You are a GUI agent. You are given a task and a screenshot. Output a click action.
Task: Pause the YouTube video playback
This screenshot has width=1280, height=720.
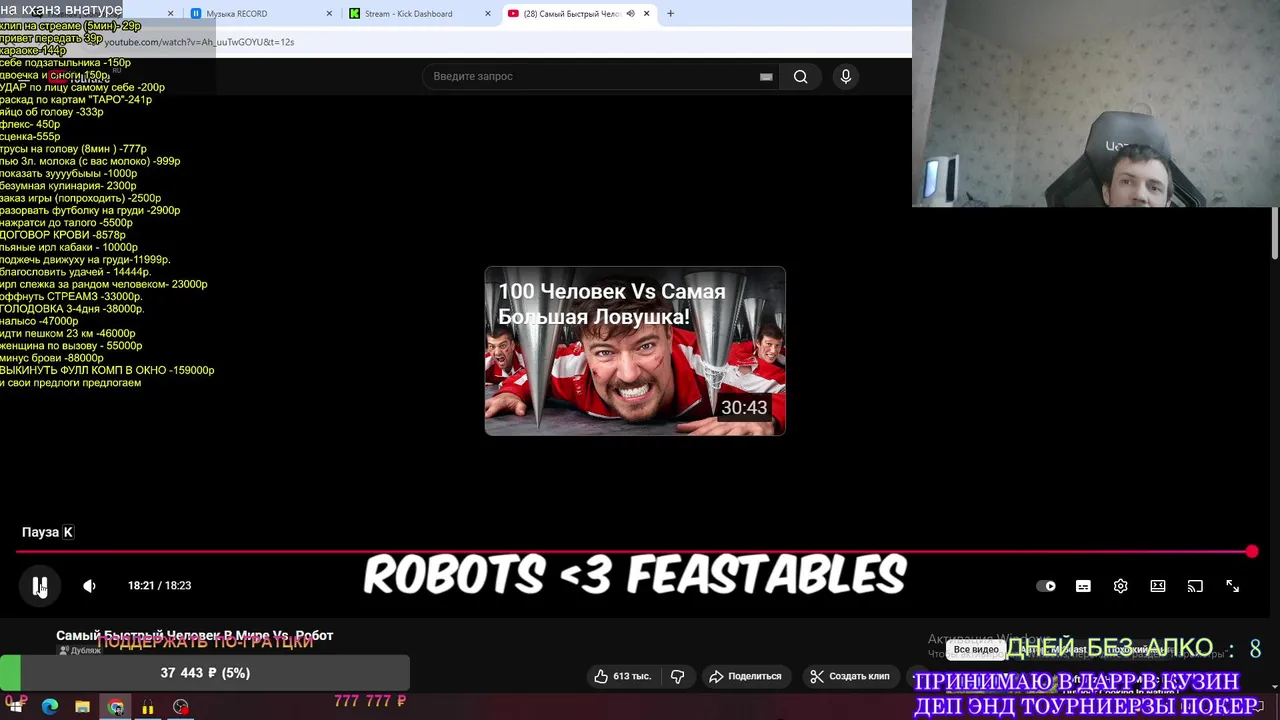tap(39, 586)
